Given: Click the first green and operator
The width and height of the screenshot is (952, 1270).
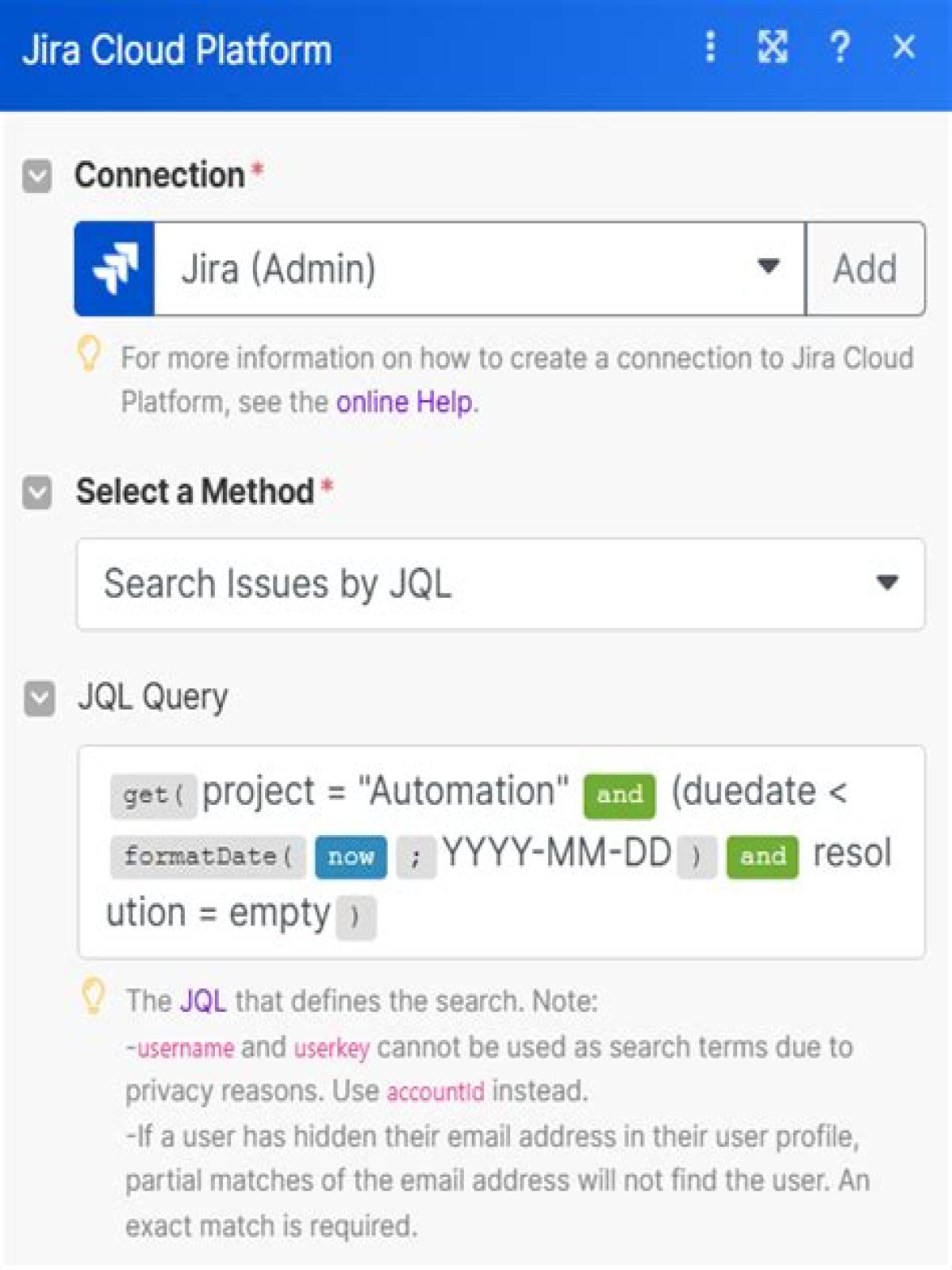Looking at the screenshot, I should tap(620, 795).
